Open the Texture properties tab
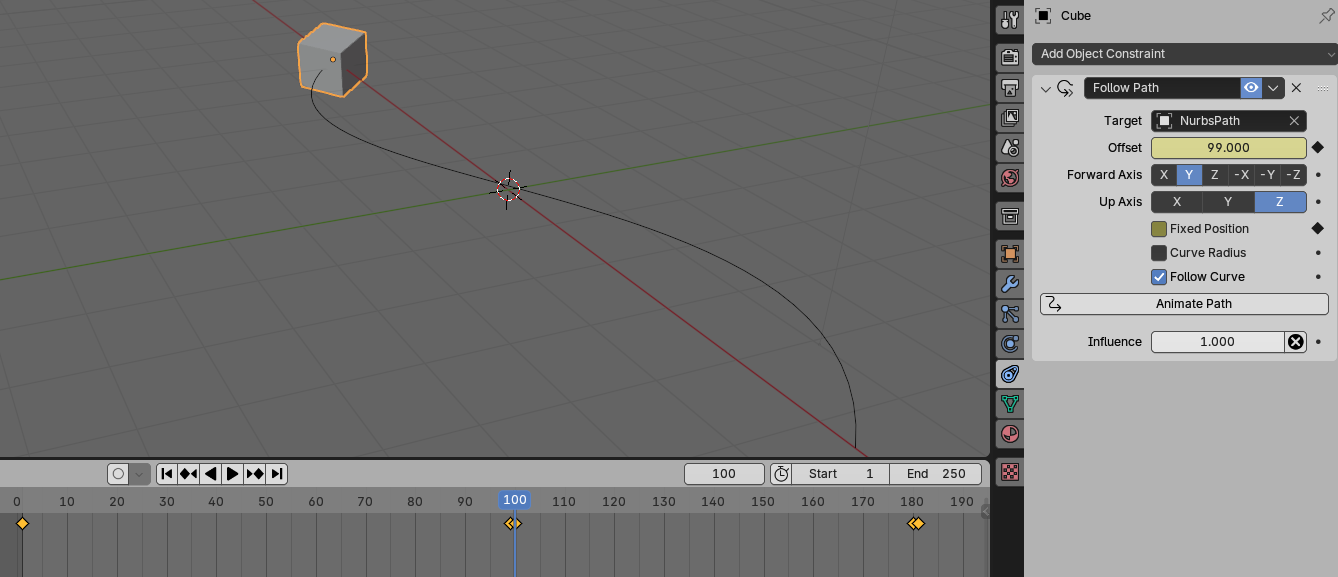The width and height of the screenshot is (1338, 577). [x=1010, y=472]
